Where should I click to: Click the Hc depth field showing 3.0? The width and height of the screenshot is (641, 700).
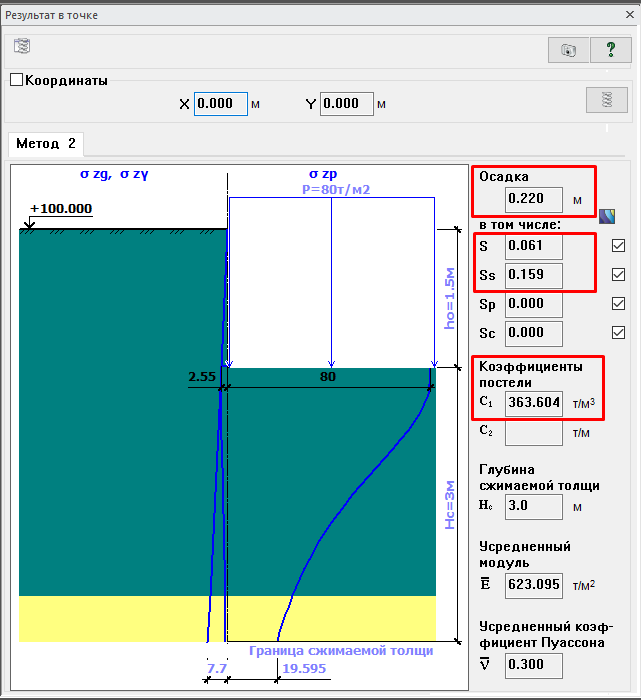click(533, 506)
